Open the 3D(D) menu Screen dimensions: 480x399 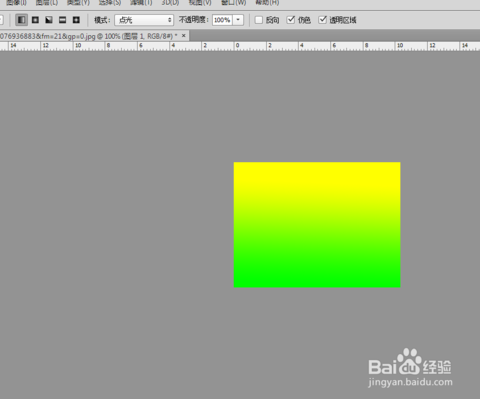170,3
